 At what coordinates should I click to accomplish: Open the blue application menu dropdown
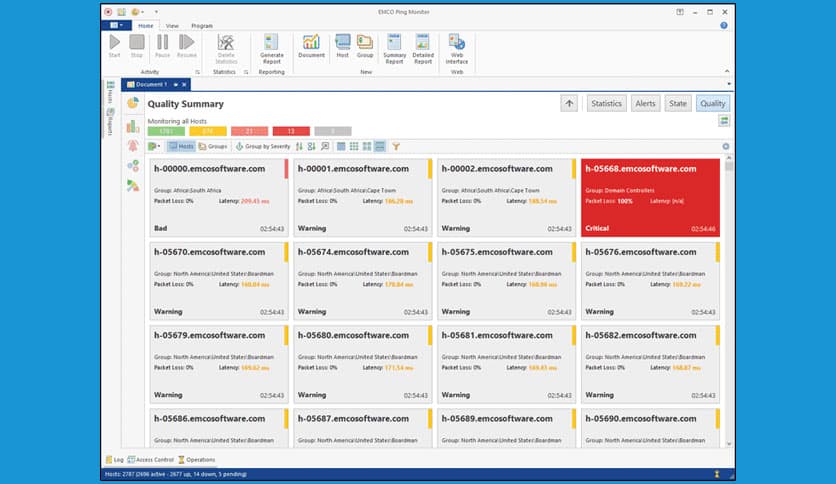[119, 25]
